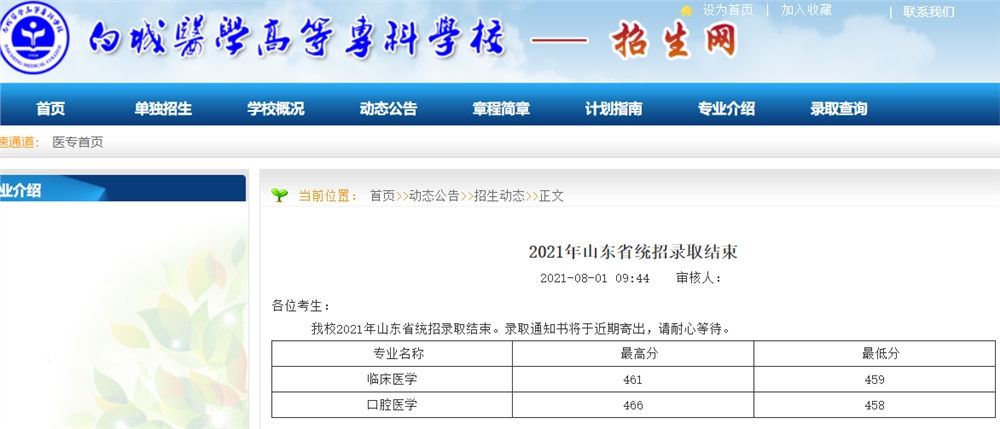Click the paragraph about 录取通知书将于近期寄出
Image resolution: width=1000 pixels, height=429 pixels.
click(520, 330)
